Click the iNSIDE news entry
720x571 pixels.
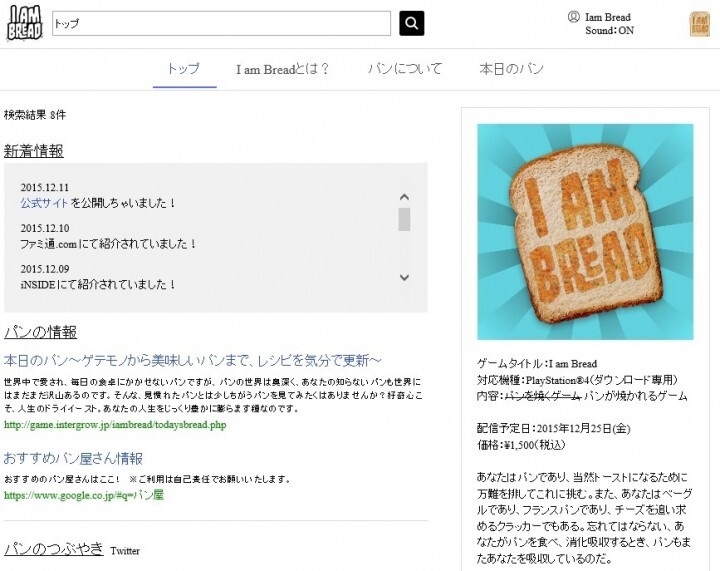(98, 285)
